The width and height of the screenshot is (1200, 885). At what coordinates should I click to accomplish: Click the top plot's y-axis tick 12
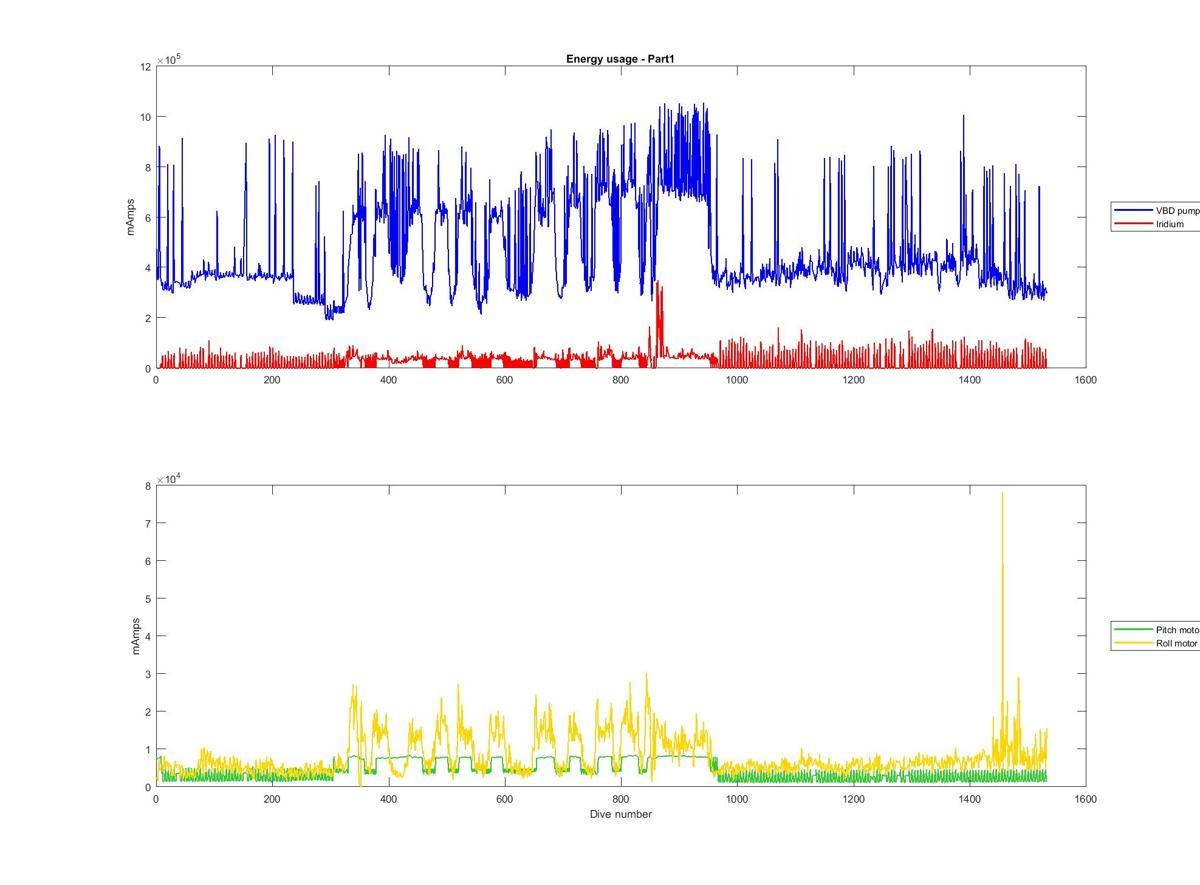(x=145, y=67)
